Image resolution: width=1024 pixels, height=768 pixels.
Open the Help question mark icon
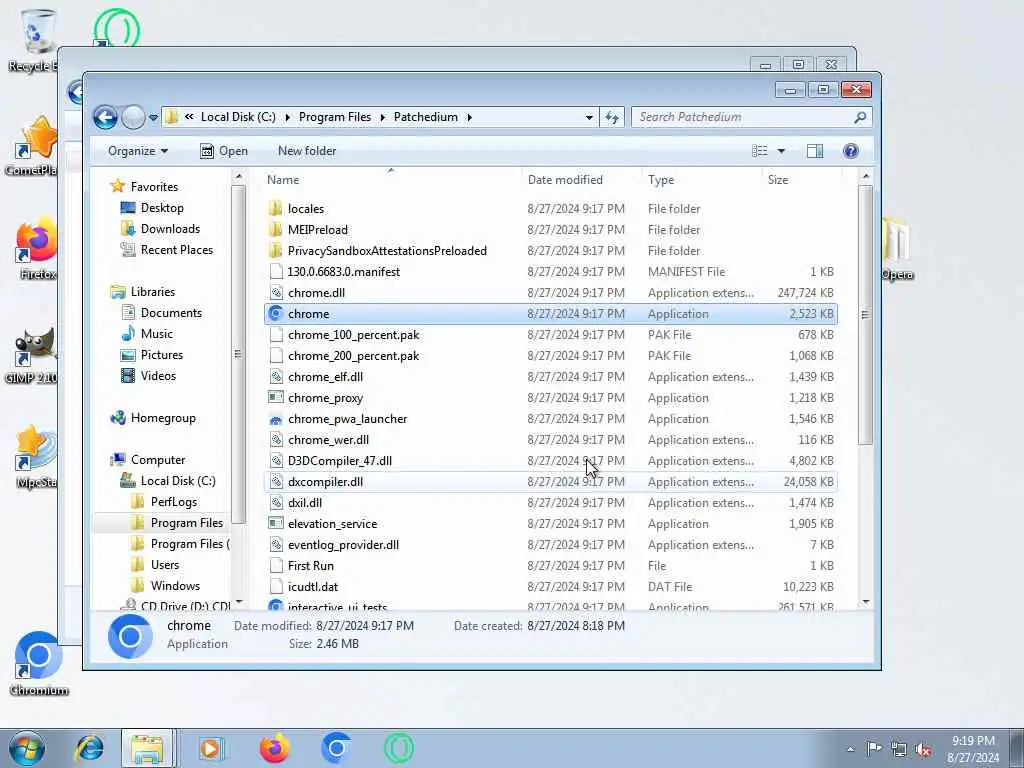[850, 151]
